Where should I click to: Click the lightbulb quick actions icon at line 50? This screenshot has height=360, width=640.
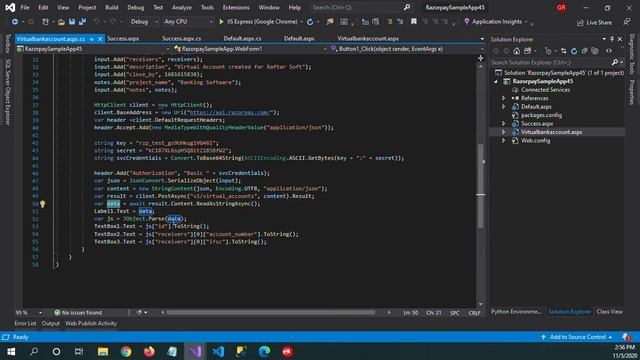point(42,204)
